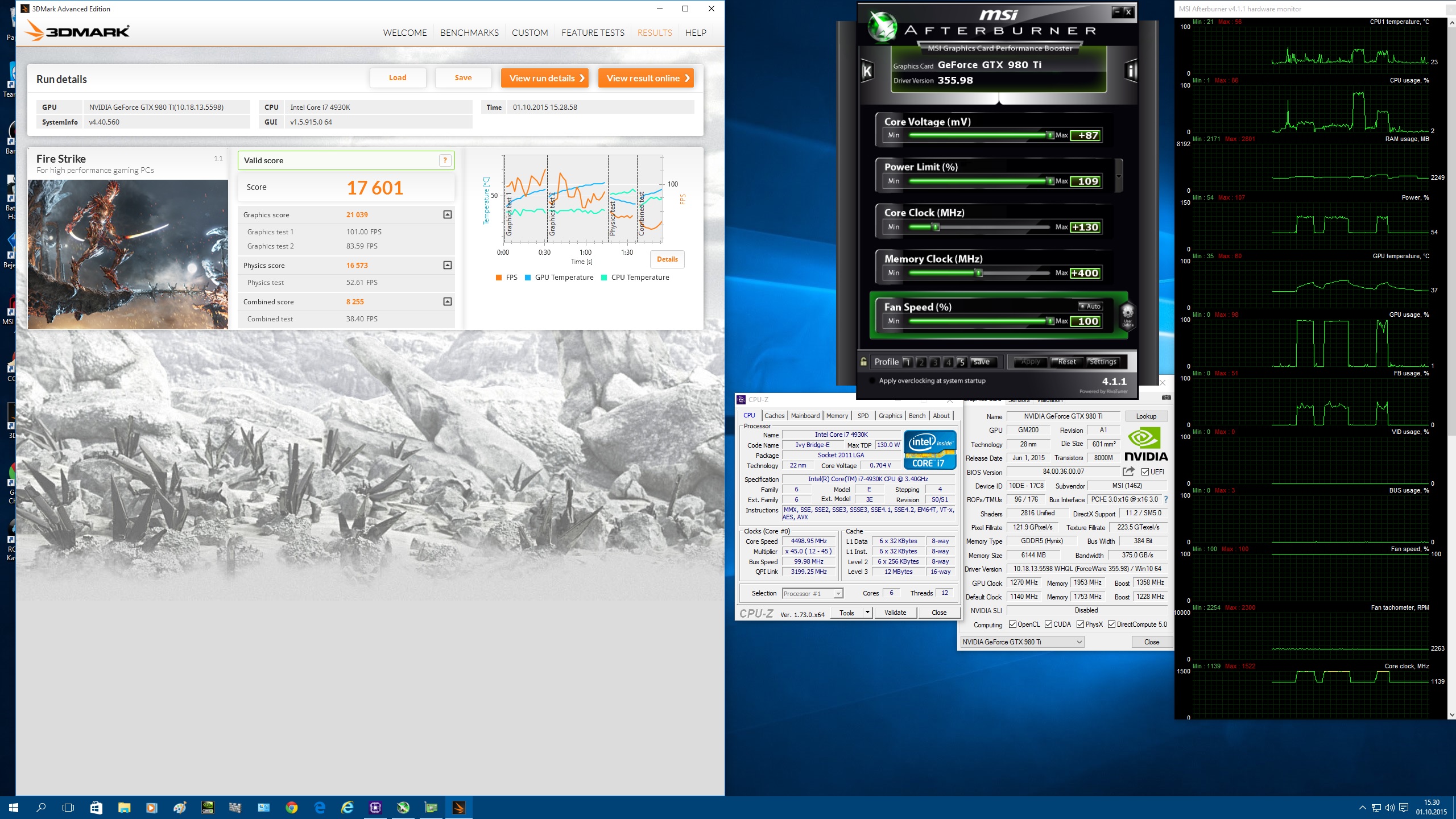Click the volume icon in system tray

pos(1389,808)
